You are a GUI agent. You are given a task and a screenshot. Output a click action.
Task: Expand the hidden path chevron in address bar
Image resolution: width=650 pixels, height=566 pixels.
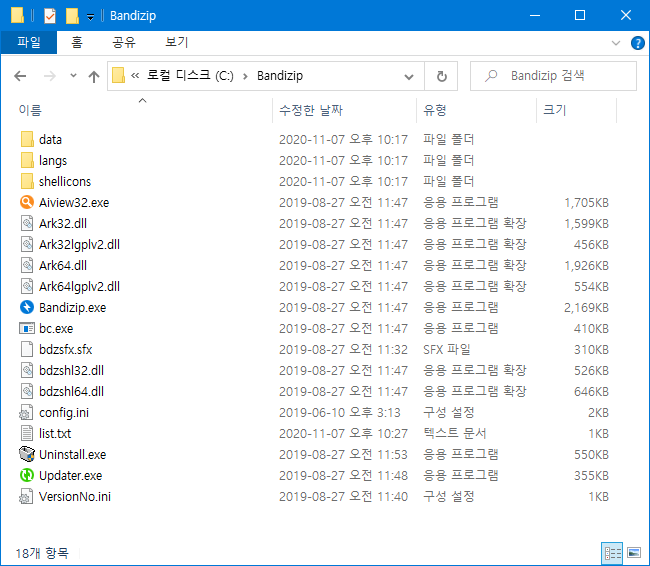pos(135,76)
